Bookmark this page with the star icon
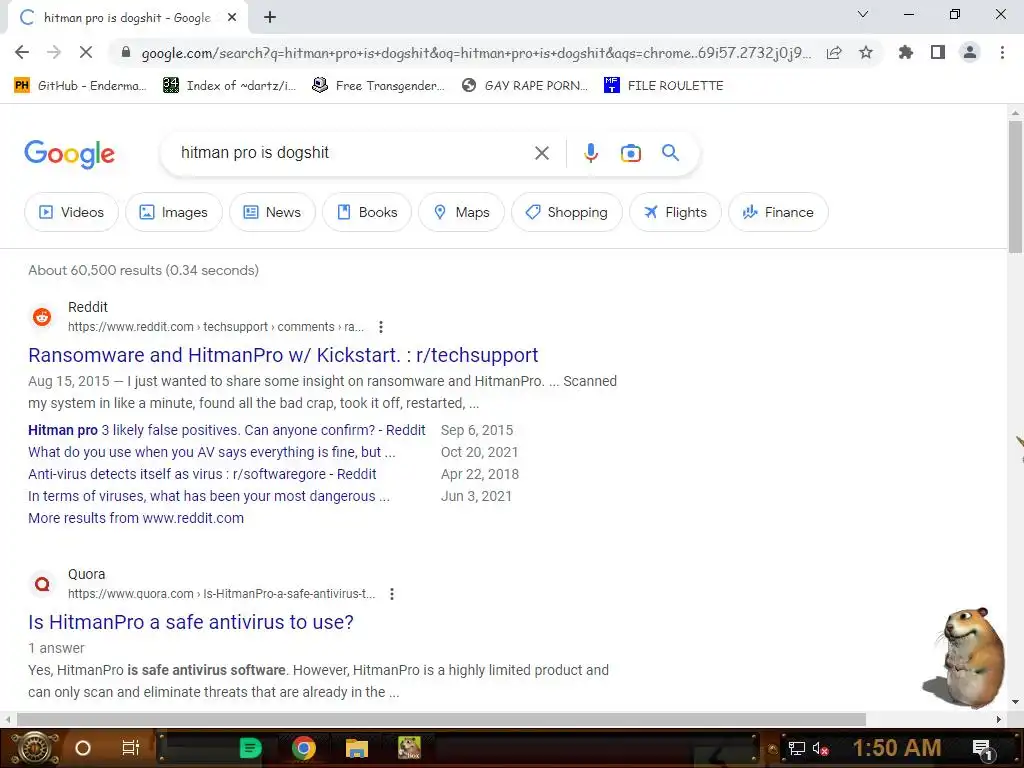This screenshot has width=1024, height=768. click(x=866, y=52)
